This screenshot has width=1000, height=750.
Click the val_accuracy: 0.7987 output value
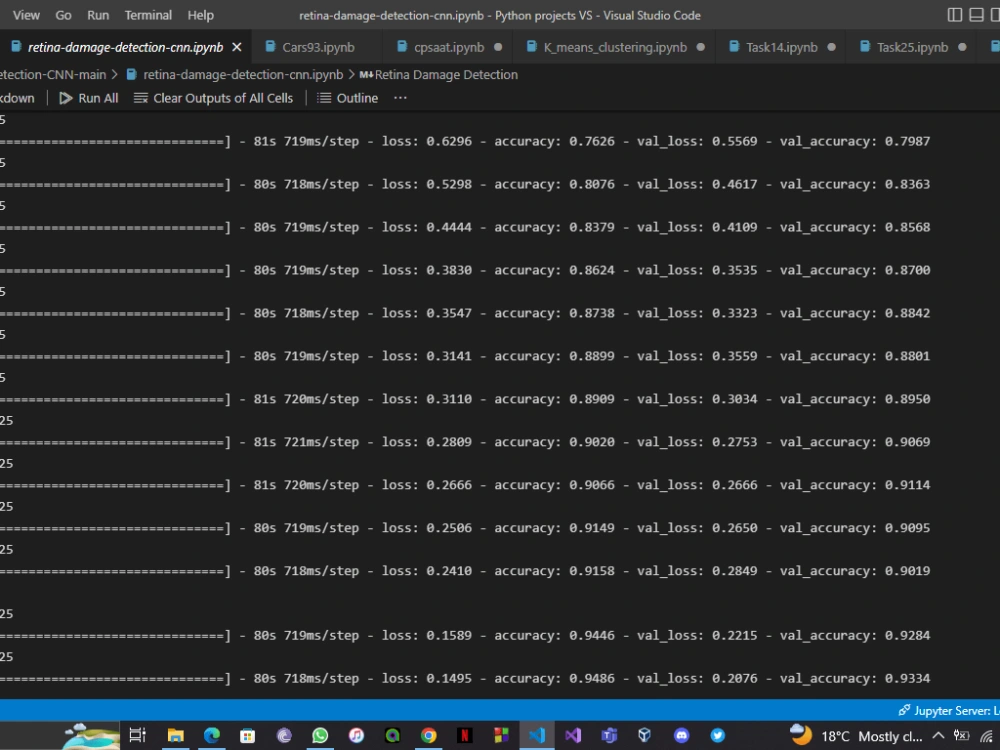click(855, 141)
